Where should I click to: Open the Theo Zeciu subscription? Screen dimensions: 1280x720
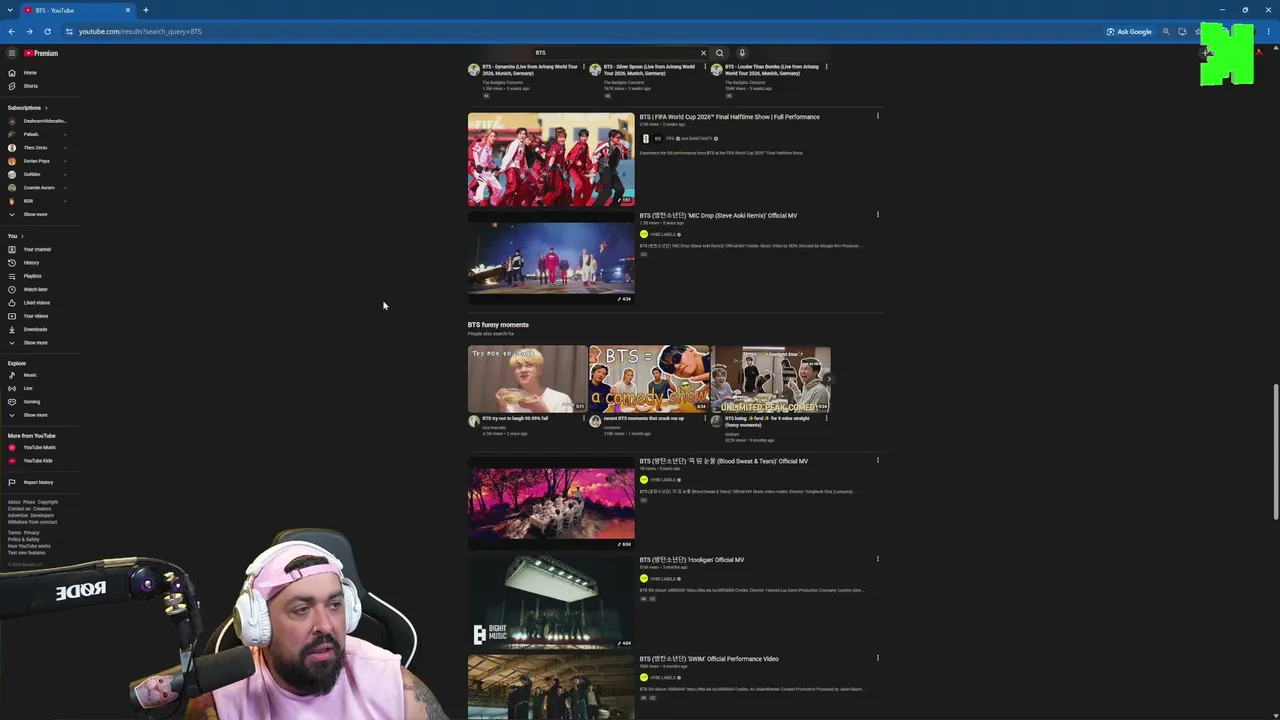(x=37, y=148)
